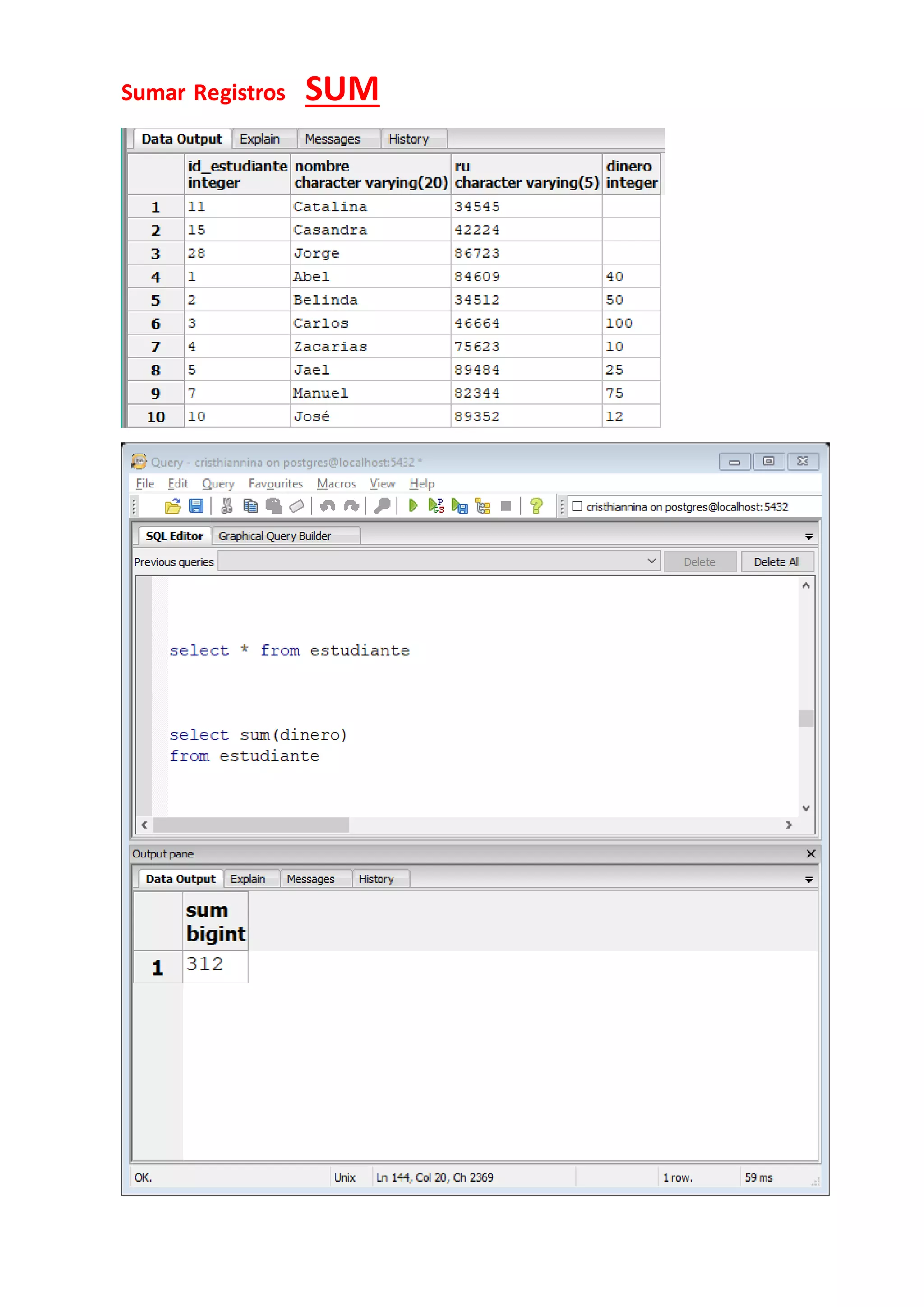Open the Edit menu
The height and width of the screenshot is (1307, 924).
[178, 483]
